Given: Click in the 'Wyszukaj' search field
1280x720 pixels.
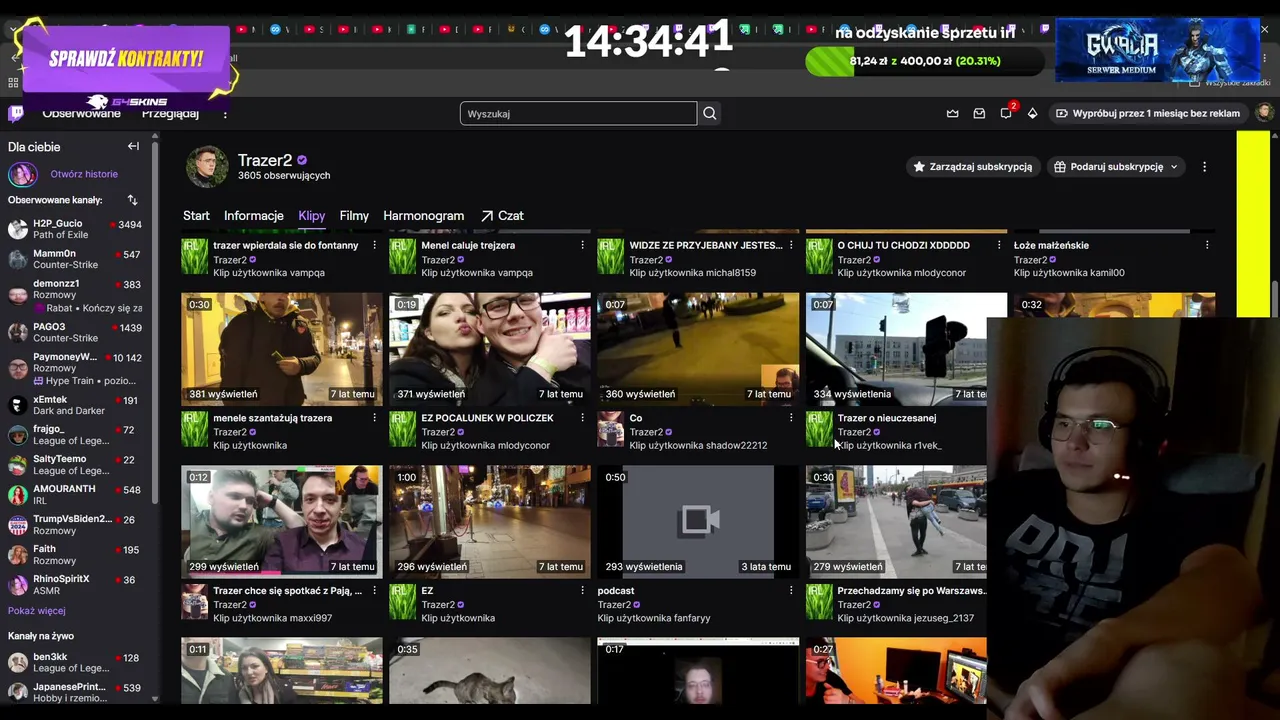Looking at the screenshot, I should coord(578,113).
